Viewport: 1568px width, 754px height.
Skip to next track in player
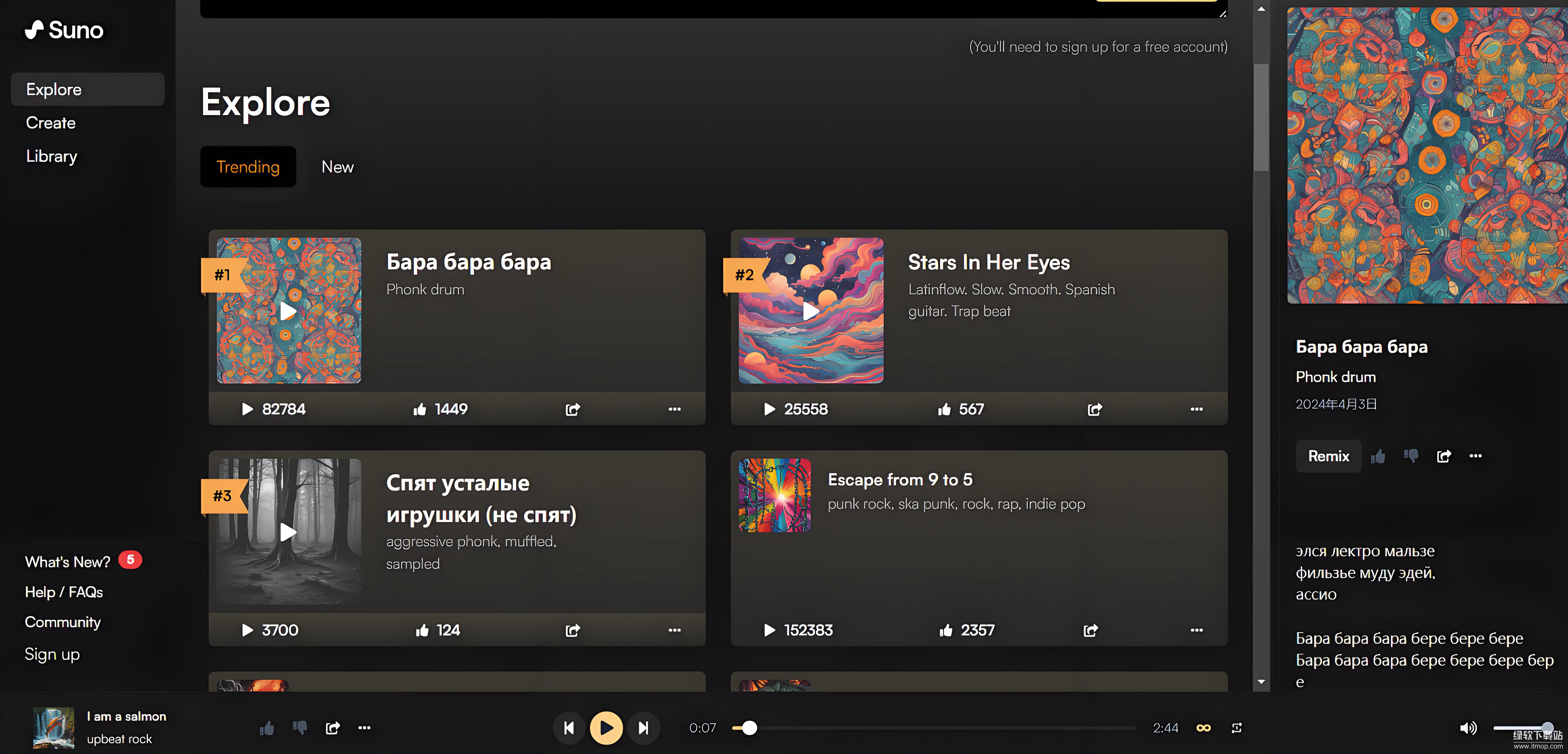tap(643, 728)
